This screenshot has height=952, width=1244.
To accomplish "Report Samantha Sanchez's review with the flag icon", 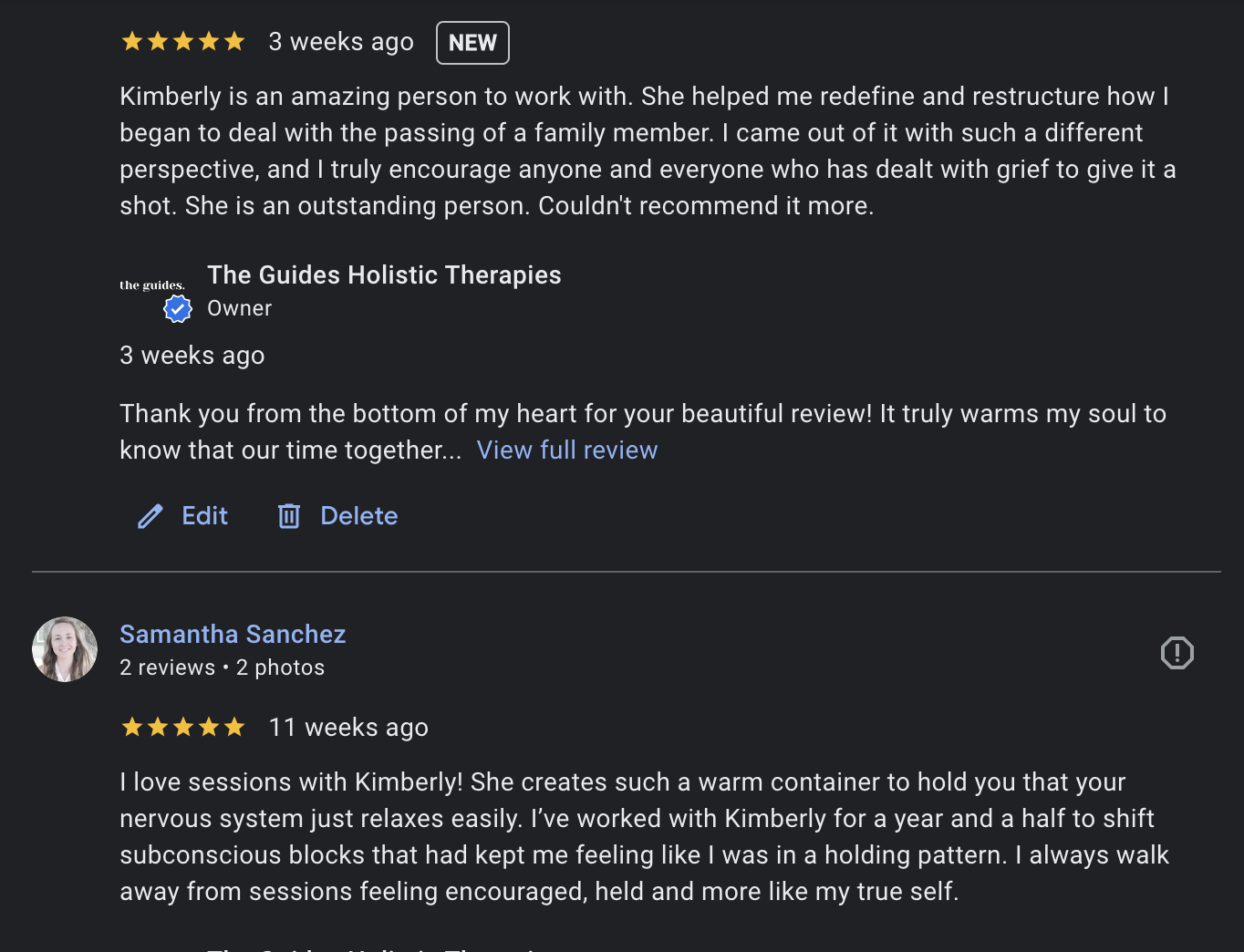I will (1177, 653).
